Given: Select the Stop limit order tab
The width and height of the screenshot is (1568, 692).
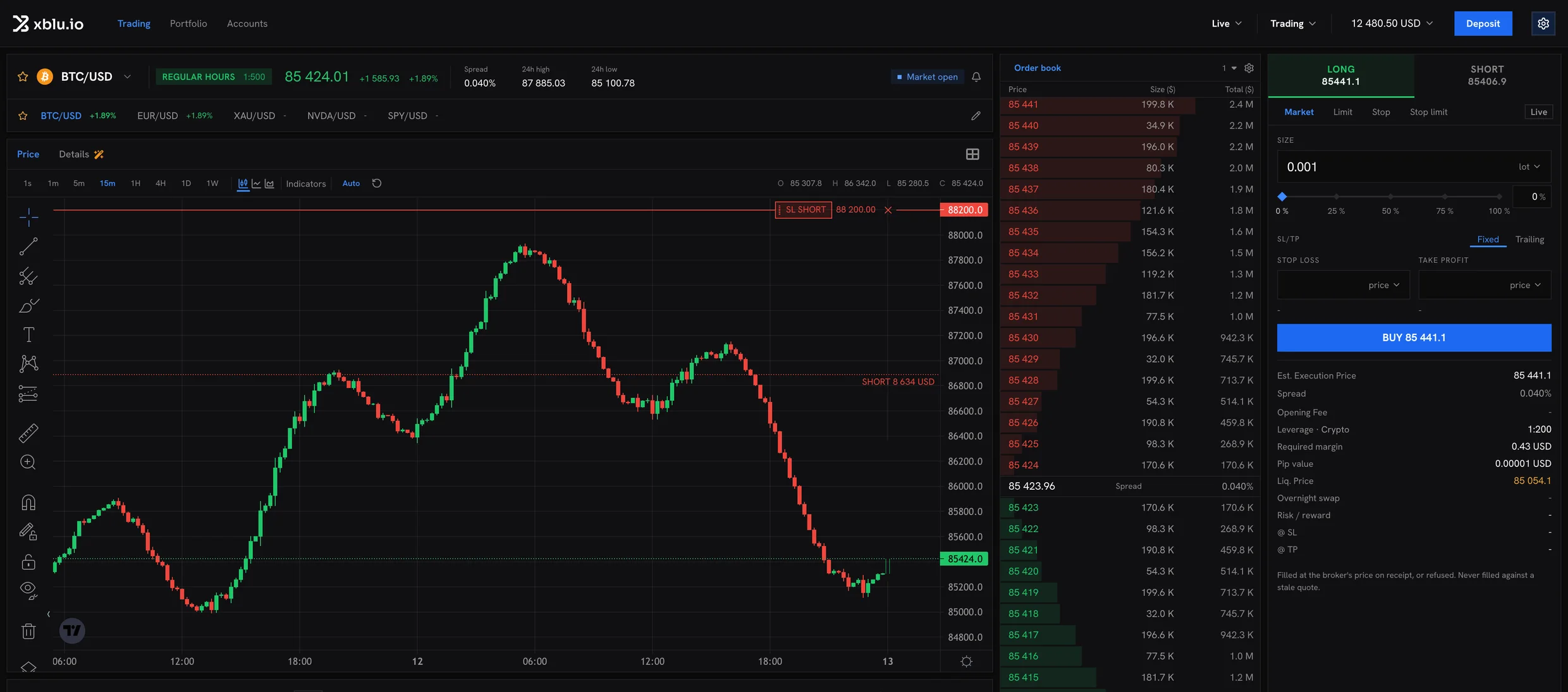Looking at the screenshot, I should pyautogui.click(x=1428, y=112).
